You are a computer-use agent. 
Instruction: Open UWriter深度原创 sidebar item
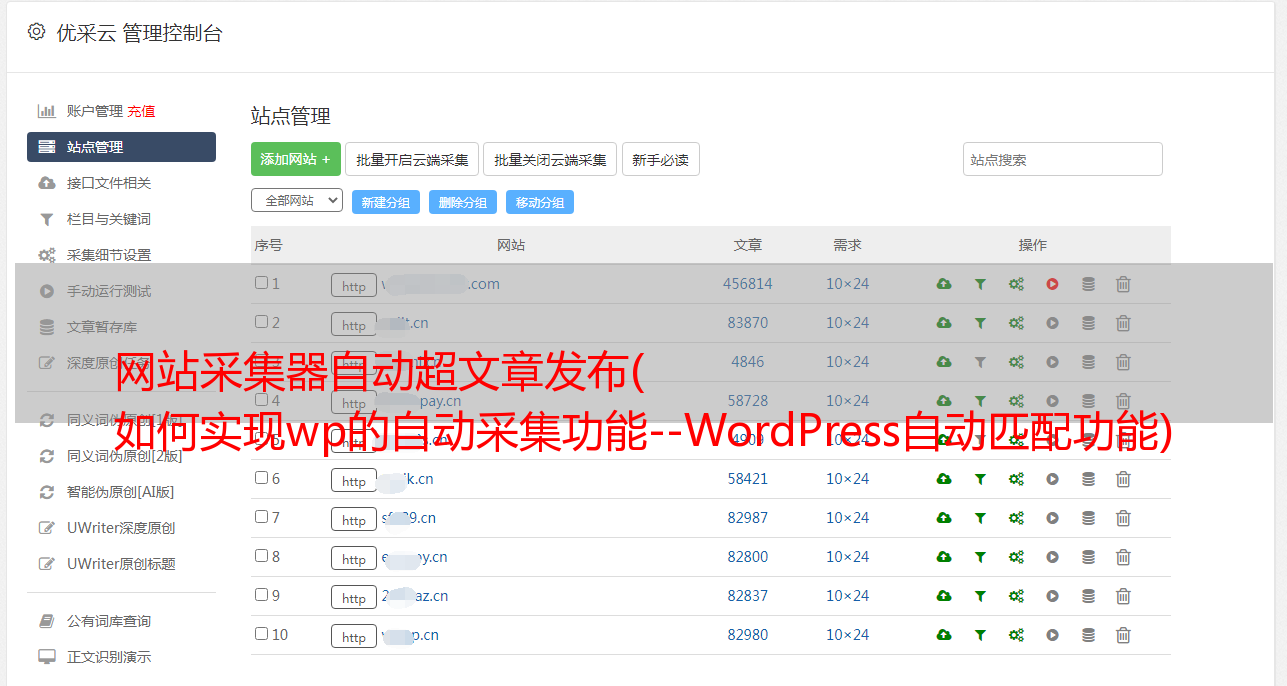(121, 528)
